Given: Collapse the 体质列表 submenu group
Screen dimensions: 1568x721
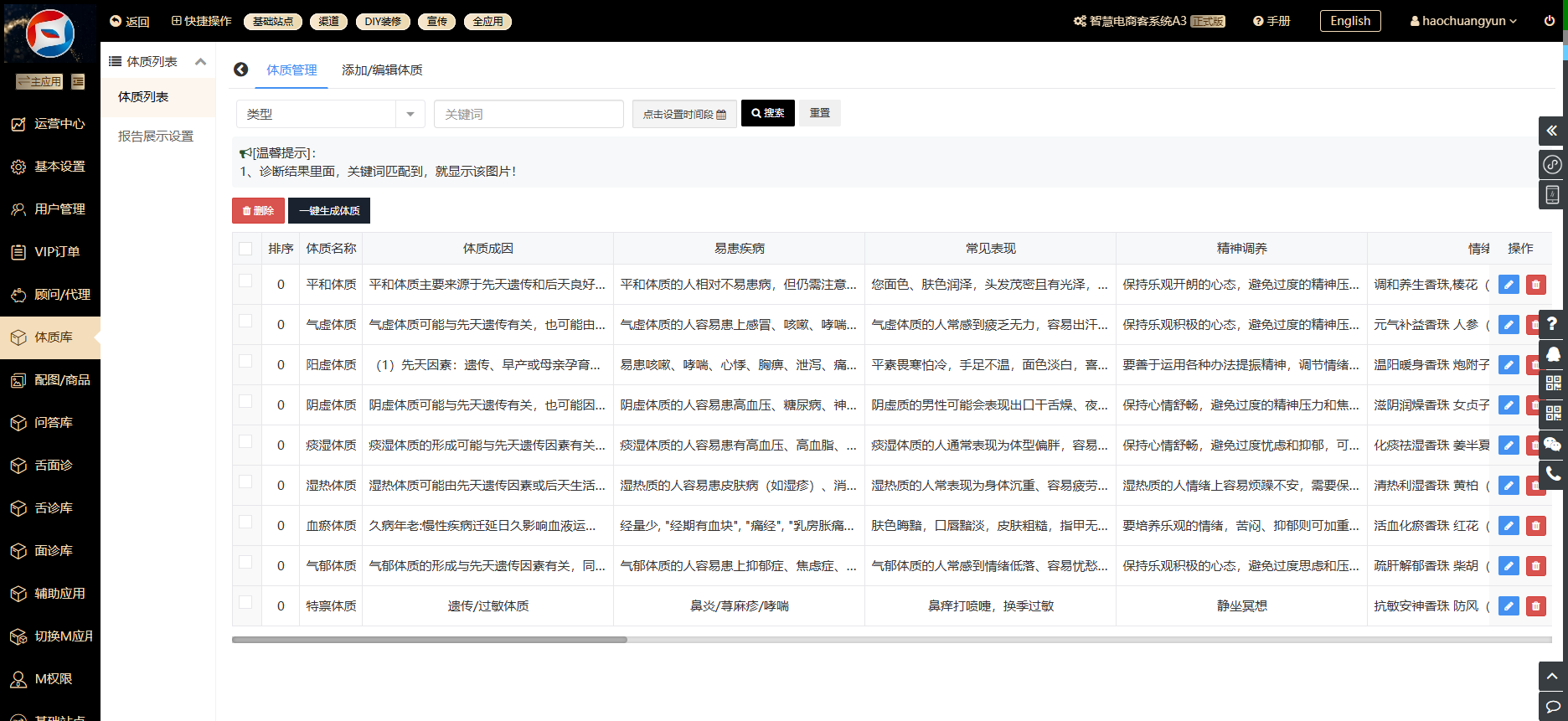Looking at the screenshot, I should 200,62.
